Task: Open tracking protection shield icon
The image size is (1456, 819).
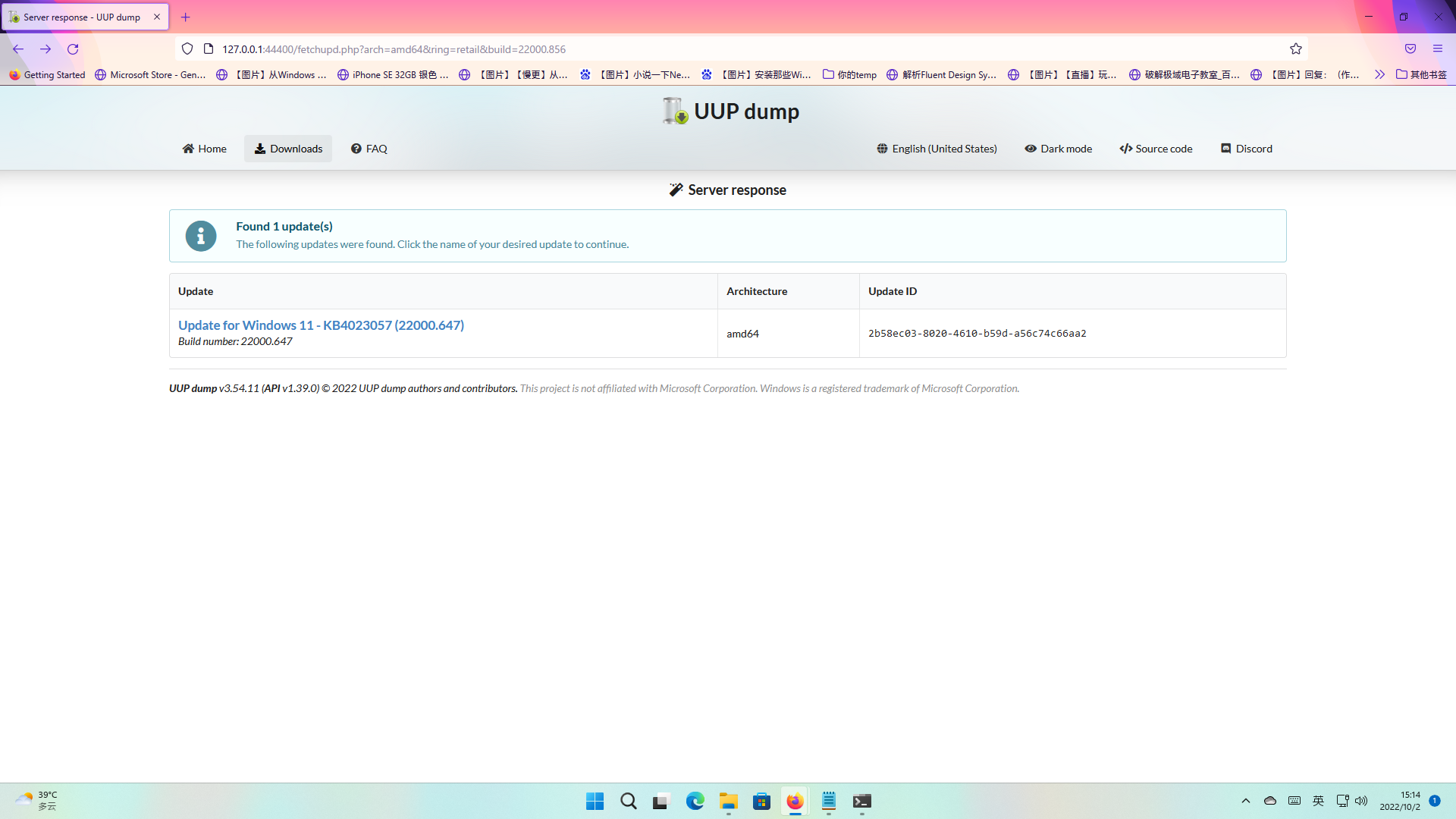Action: [187, 49]
